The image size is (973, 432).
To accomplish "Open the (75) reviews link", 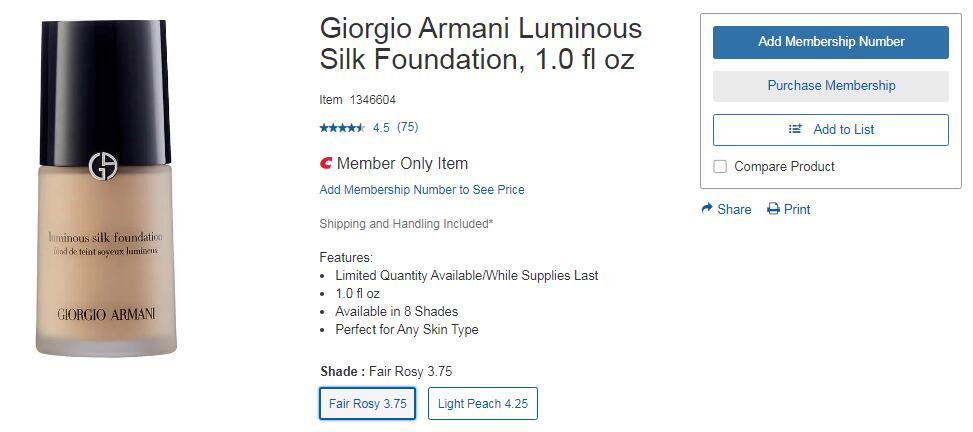I will (x=407, y=128).
